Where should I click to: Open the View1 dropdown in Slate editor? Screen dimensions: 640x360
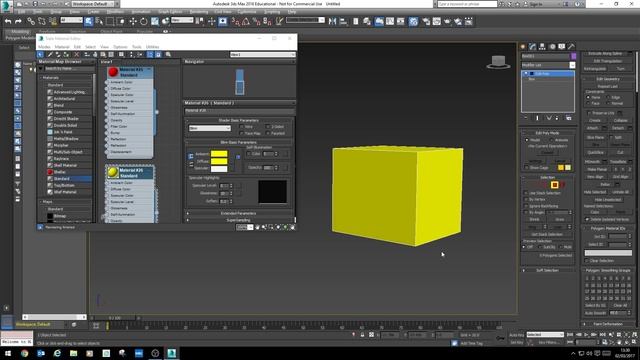point(262,55)
